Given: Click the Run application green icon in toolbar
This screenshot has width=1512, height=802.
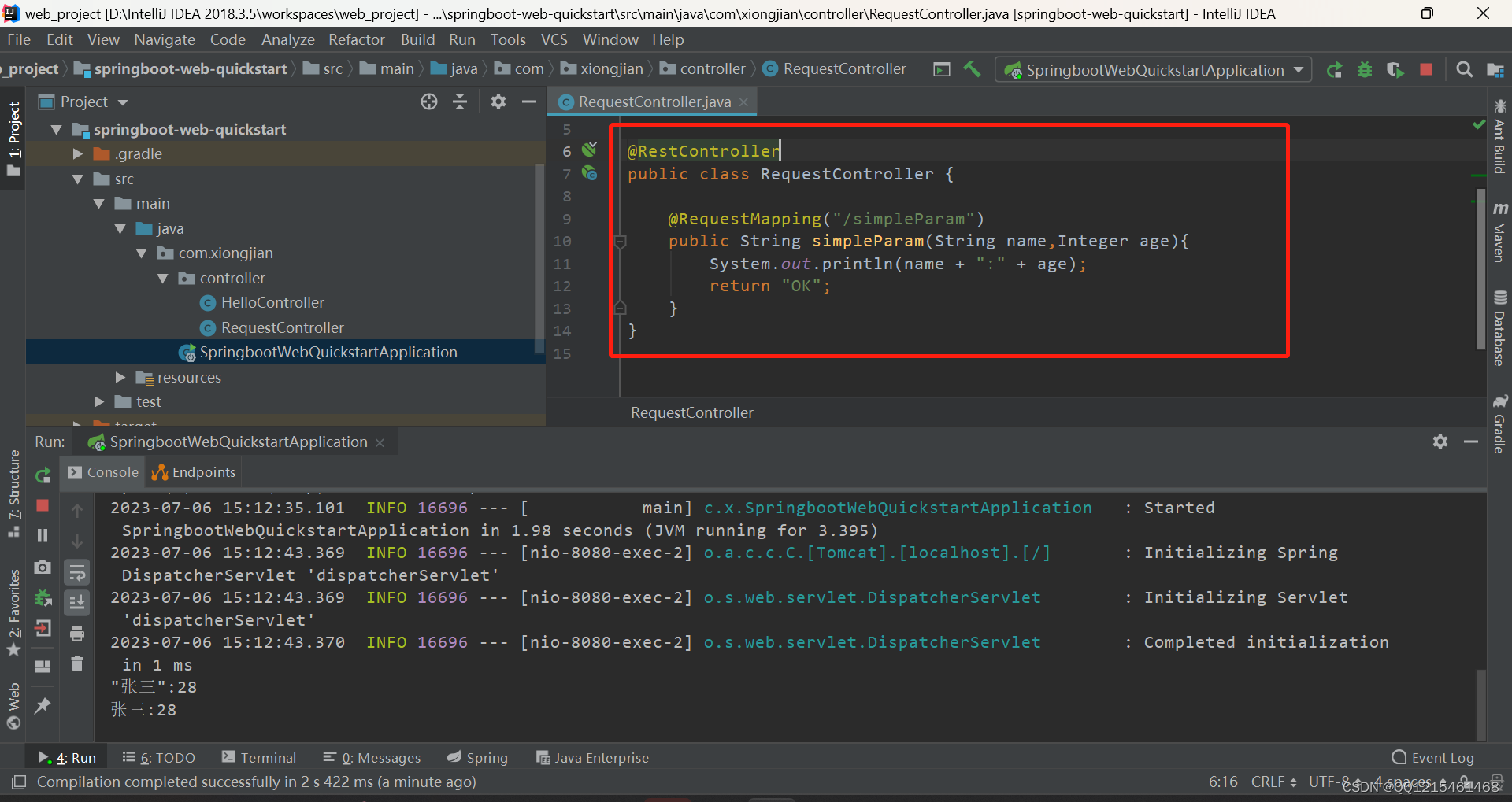Looking at the screenshot, I should pyautogui.click(x=1334, y=70).
